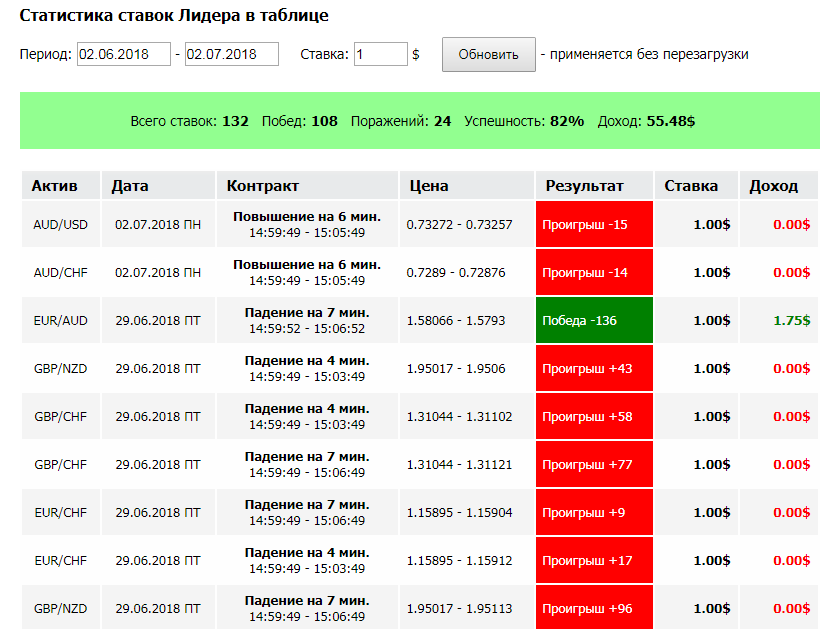Click the Контракт column header
The height and width of the screenshot is (629, 839).
[307, 186]
